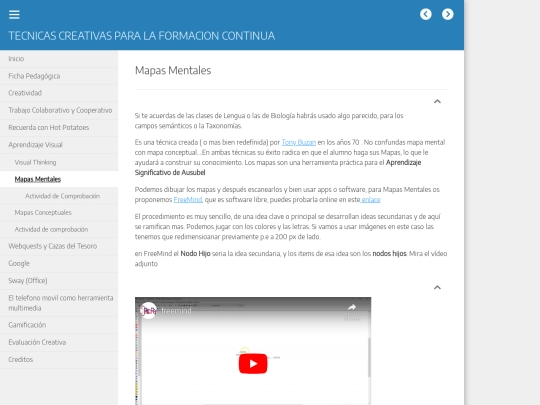Click the TECNICAS CREATIVAS site title

tap(142, 36)
